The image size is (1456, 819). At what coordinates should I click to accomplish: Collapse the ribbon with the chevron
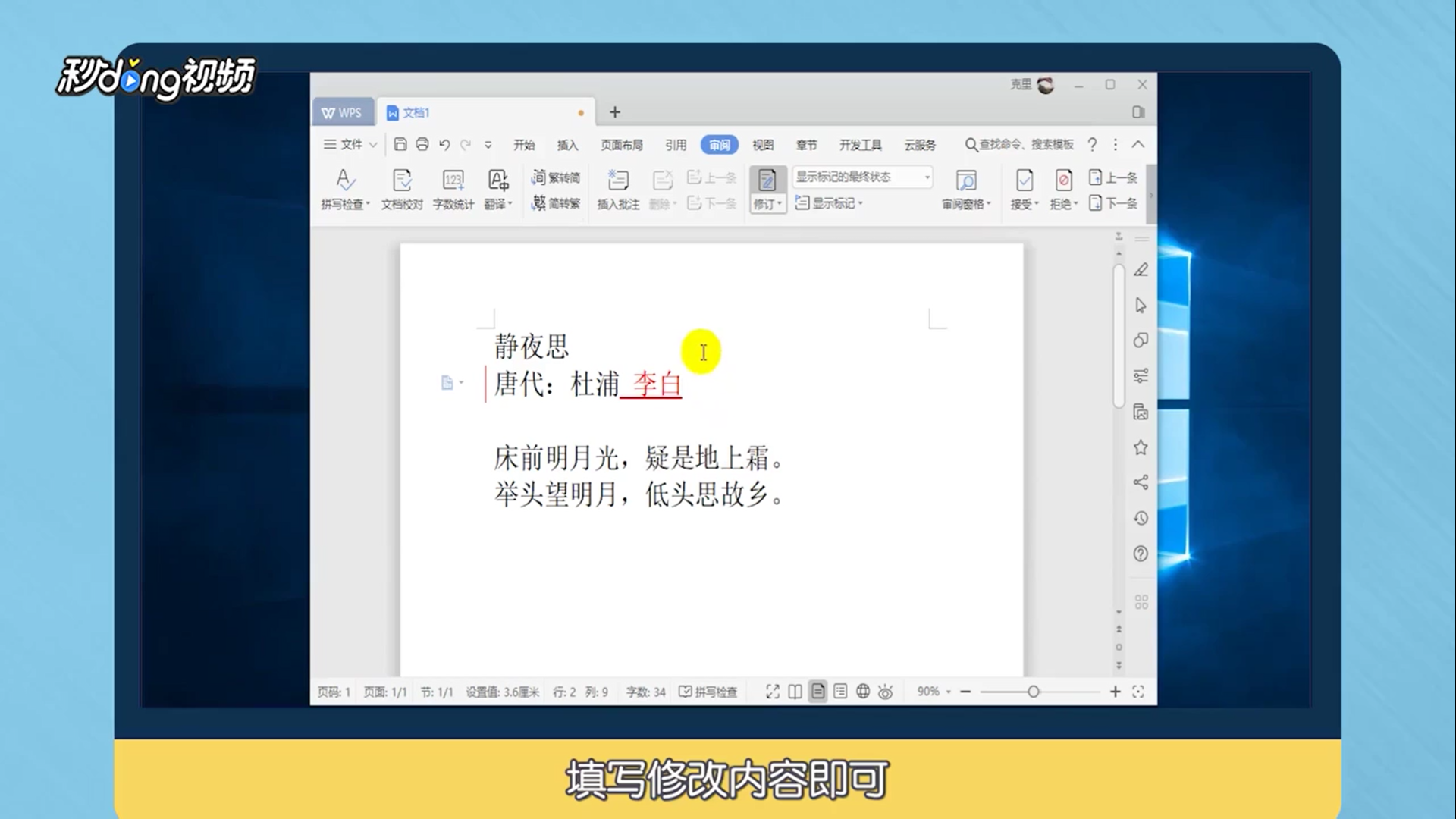[x=1138, y=144]
